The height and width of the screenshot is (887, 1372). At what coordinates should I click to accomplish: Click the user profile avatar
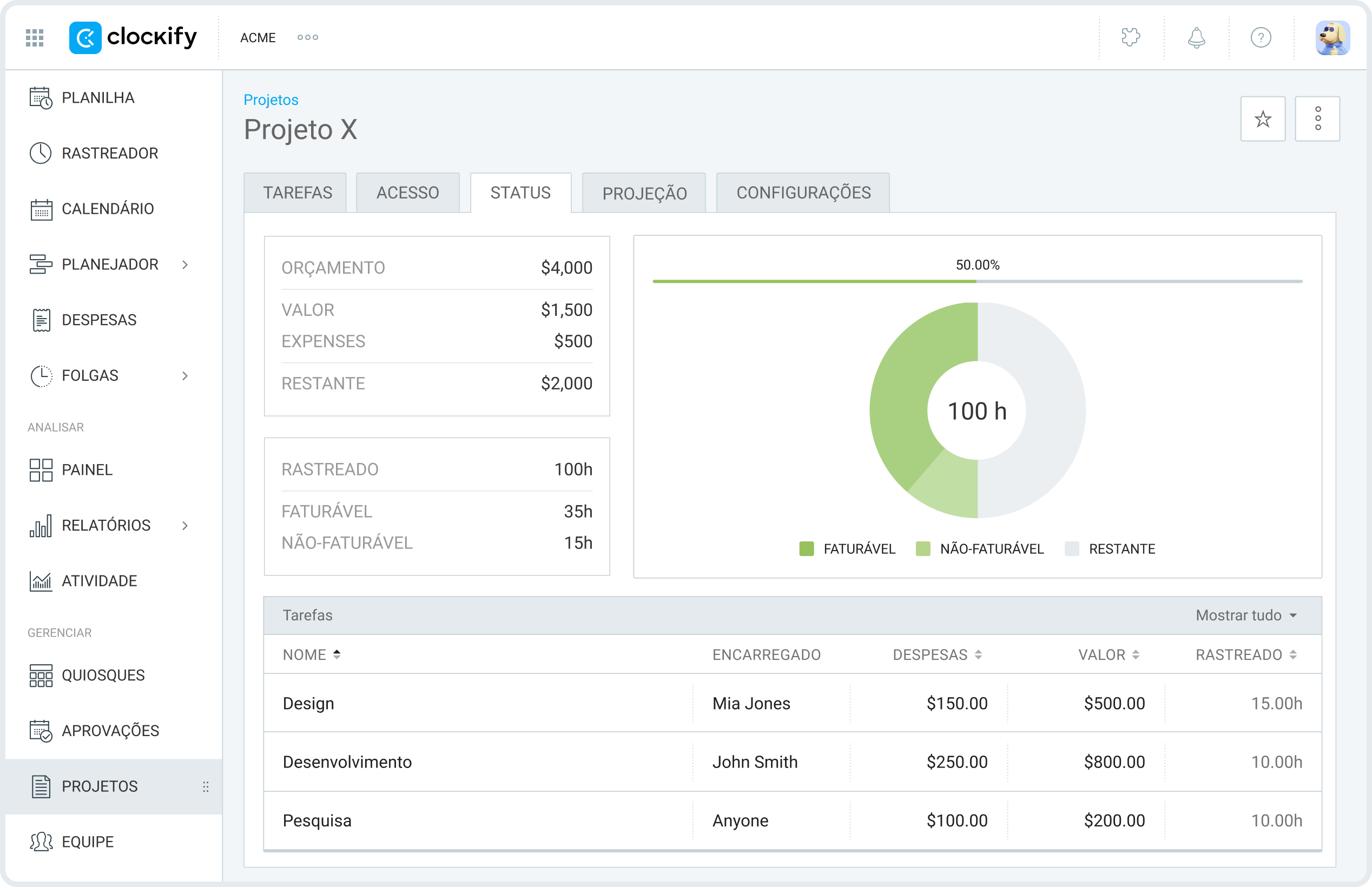pos(1334,37)
